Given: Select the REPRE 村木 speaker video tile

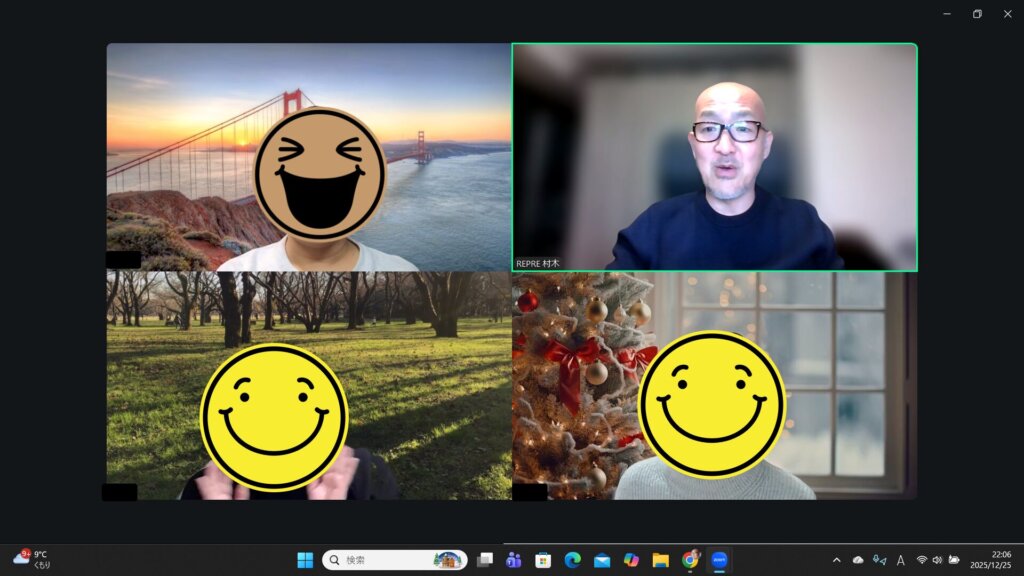Looking at the screenshot, I should (x=714, y=157).
